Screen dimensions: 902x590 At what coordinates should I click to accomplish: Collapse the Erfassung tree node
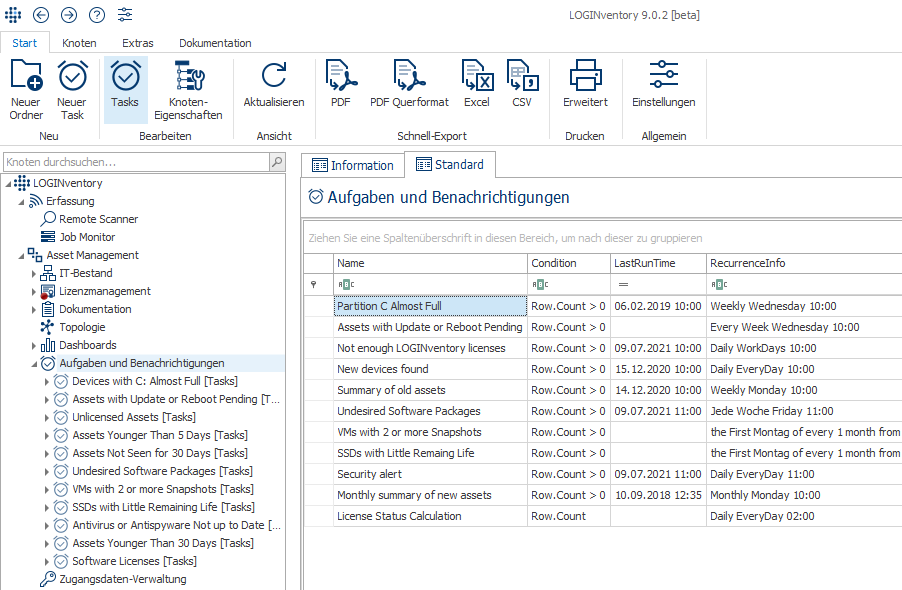(x=21, y=202)
